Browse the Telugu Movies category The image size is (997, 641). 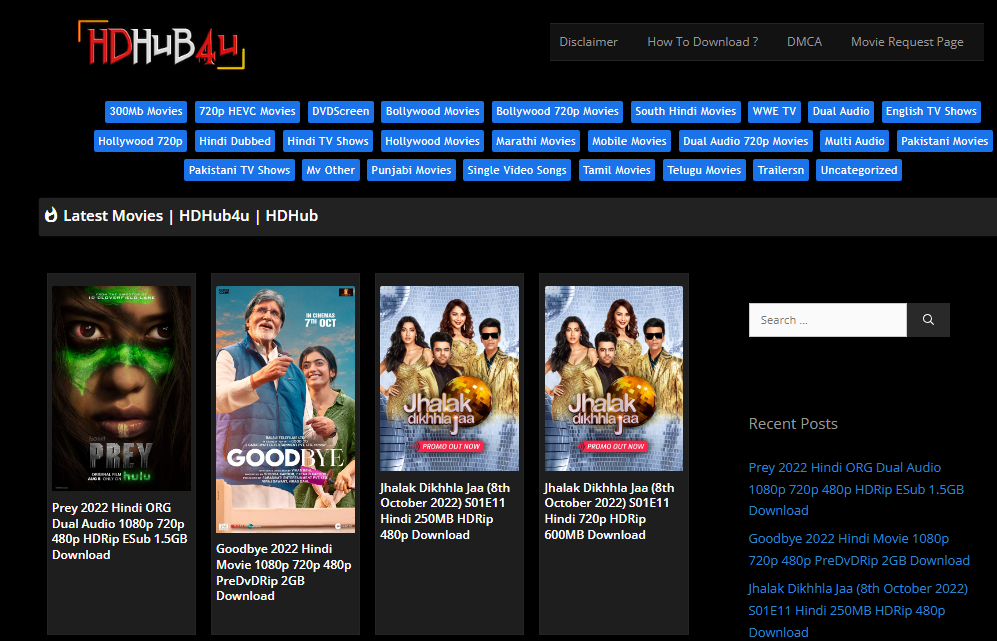[705, 170]
